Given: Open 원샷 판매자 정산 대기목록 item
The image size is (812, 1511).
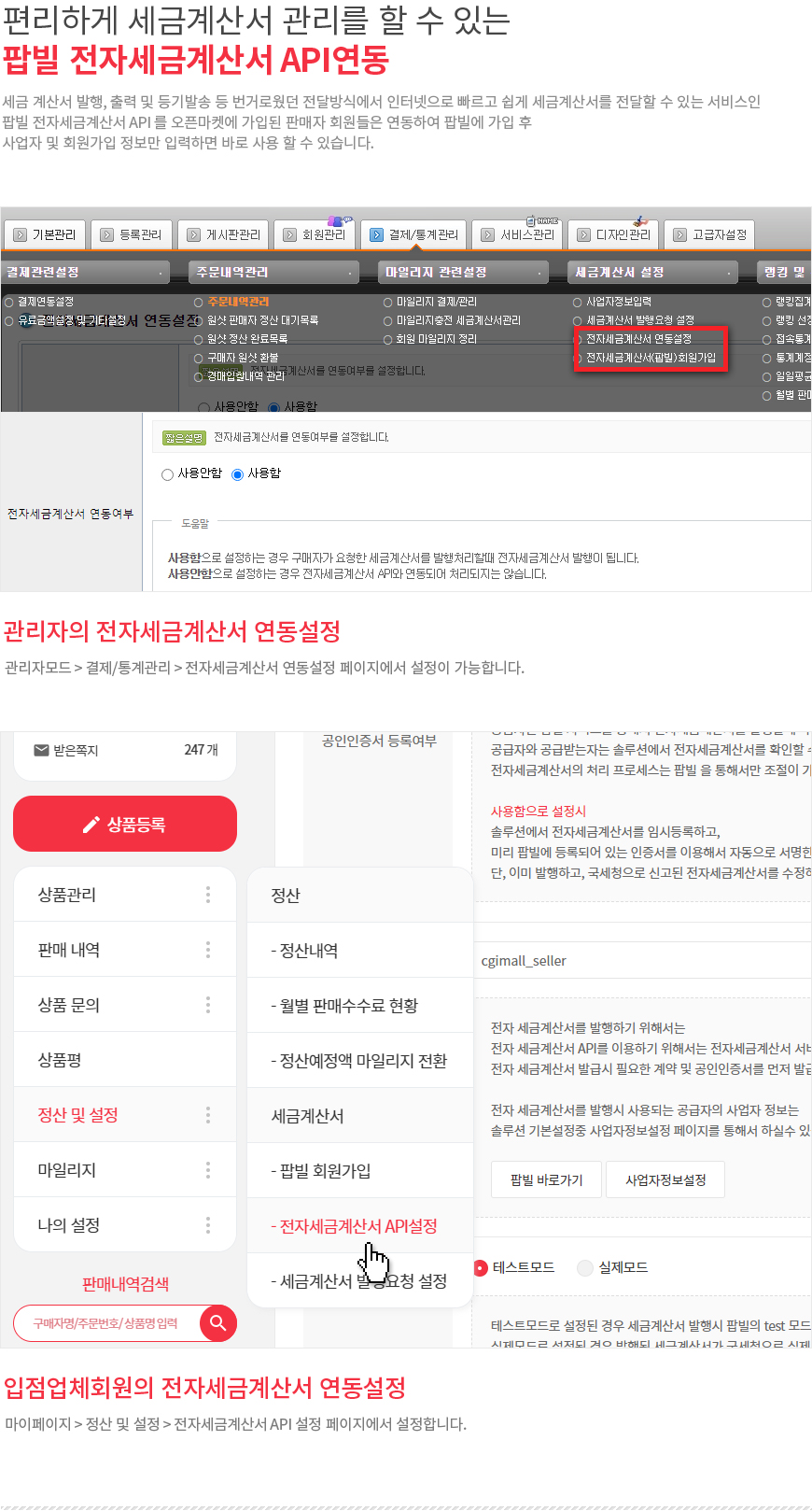Looking at the screenshot, I should click(x=262, y=320).
